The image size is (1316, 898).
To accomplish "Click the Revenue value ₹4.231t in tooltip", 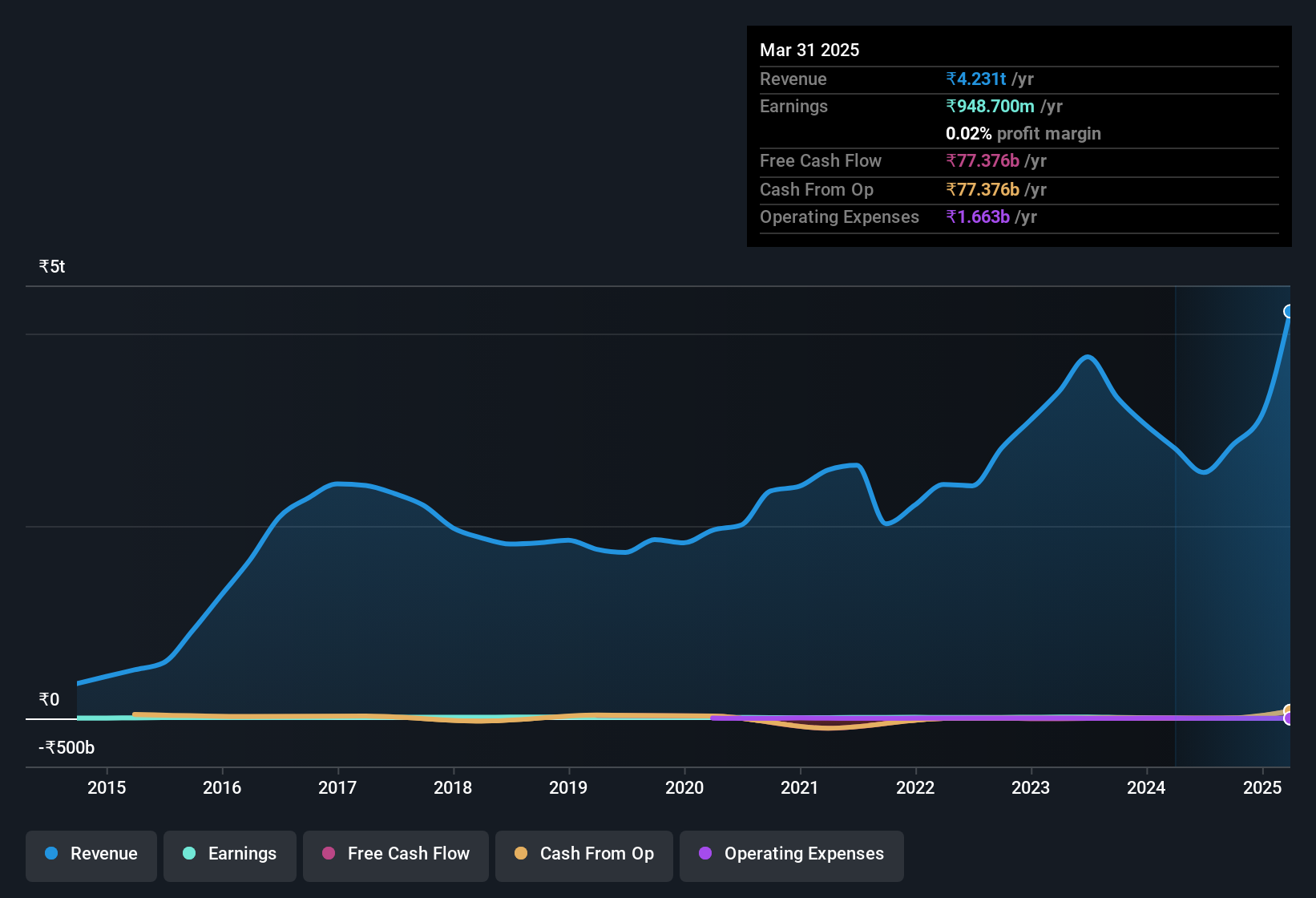I will coord(975,79).
